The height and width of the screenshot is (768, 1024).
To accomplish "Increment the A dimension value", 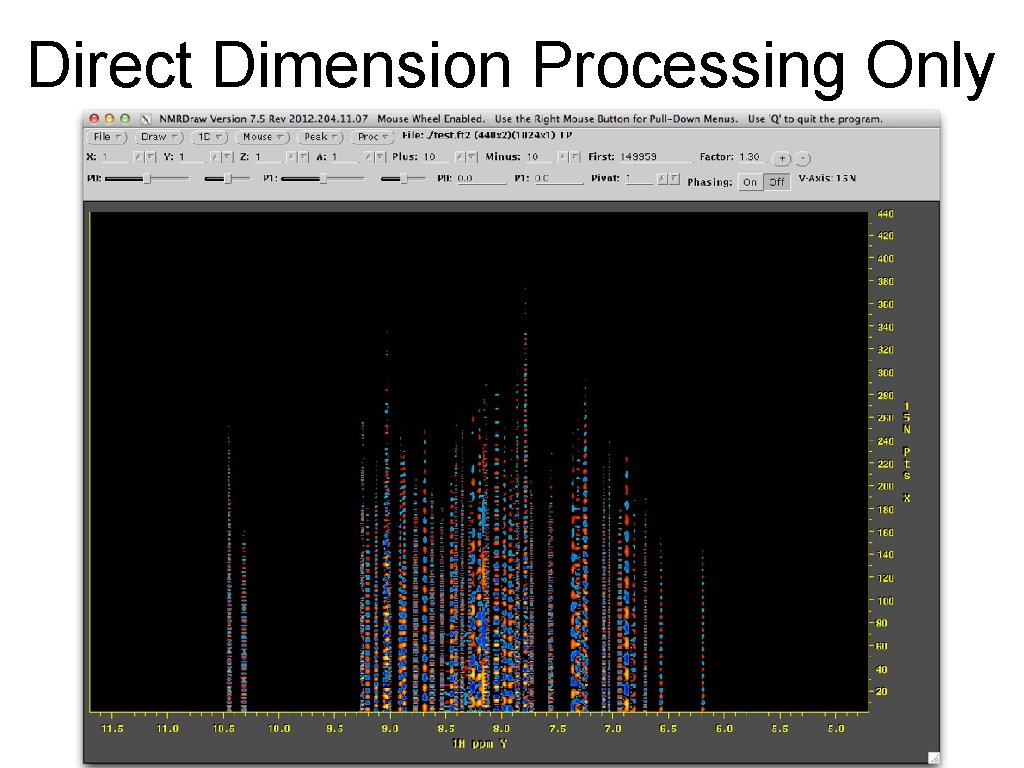I will (368, 158).
